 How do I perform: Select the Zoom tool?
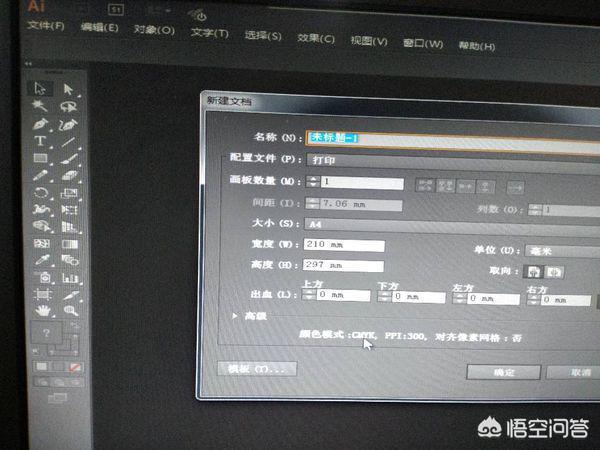[x=71, y=310]
